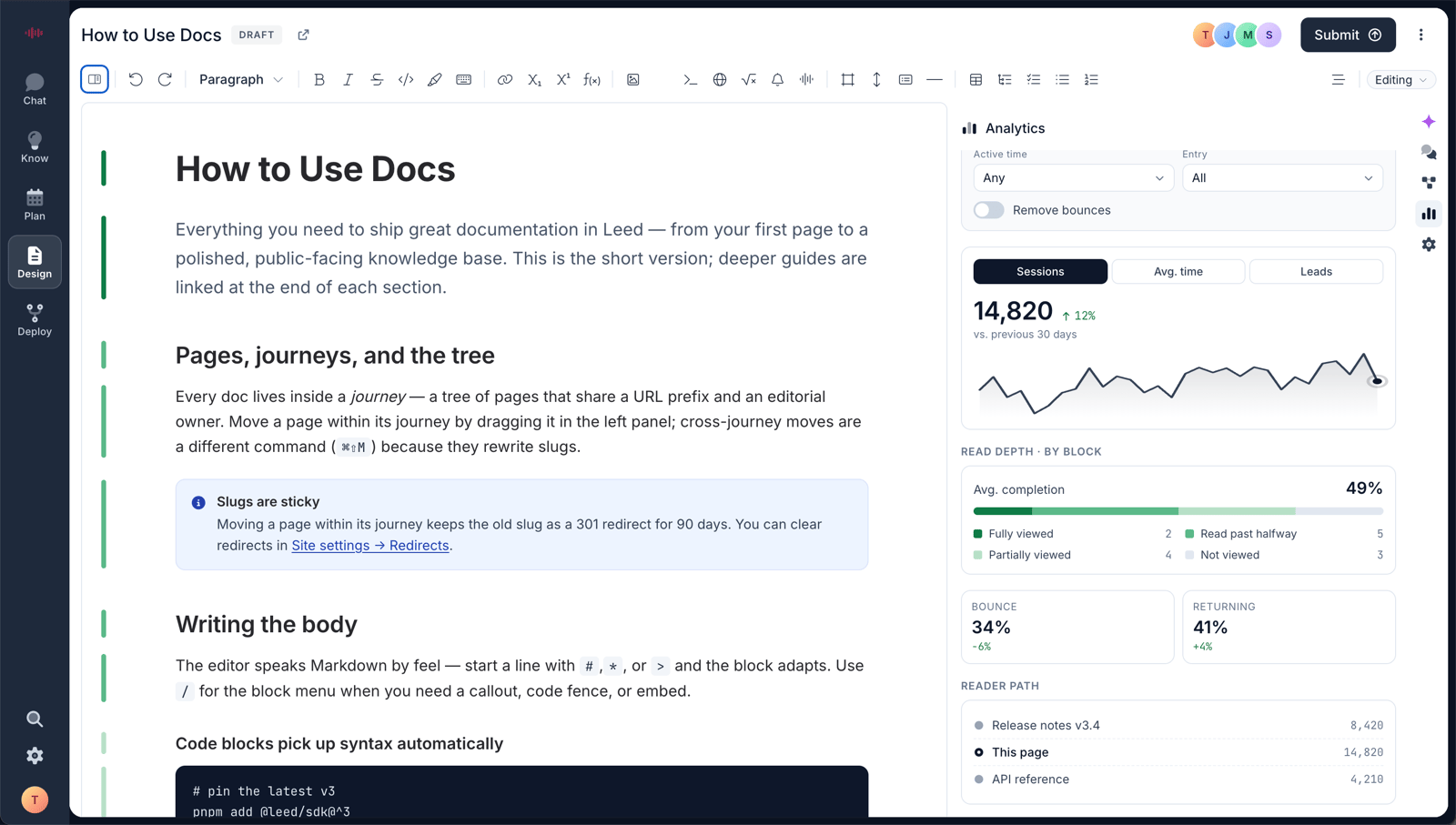Open the analytics bar chart panel
Image resolution: width=1456 pixels, height=825 pixels.
tap(1429, 214)
